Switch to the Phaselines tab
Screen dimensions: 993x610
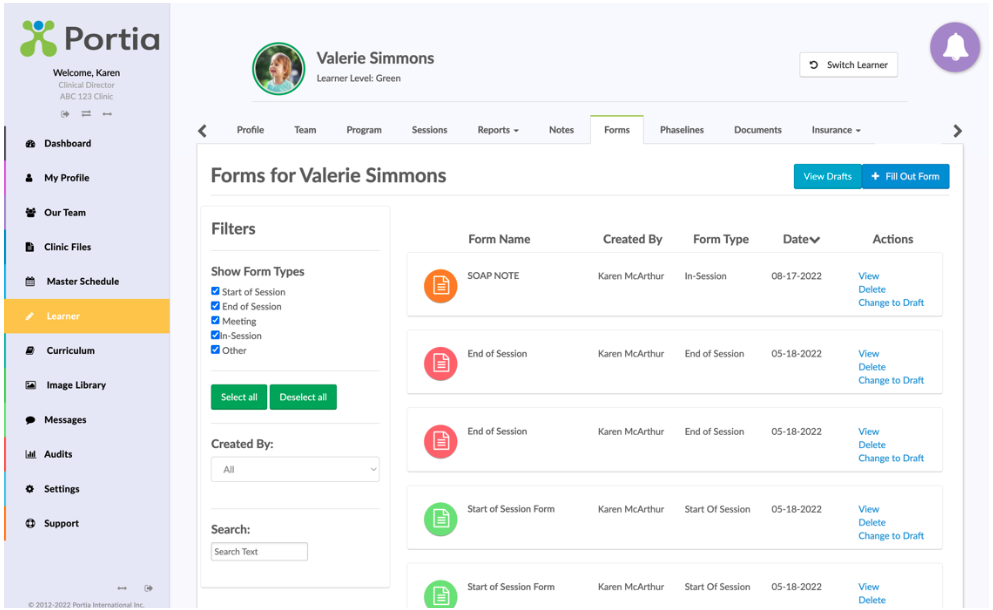click(681, 130)
